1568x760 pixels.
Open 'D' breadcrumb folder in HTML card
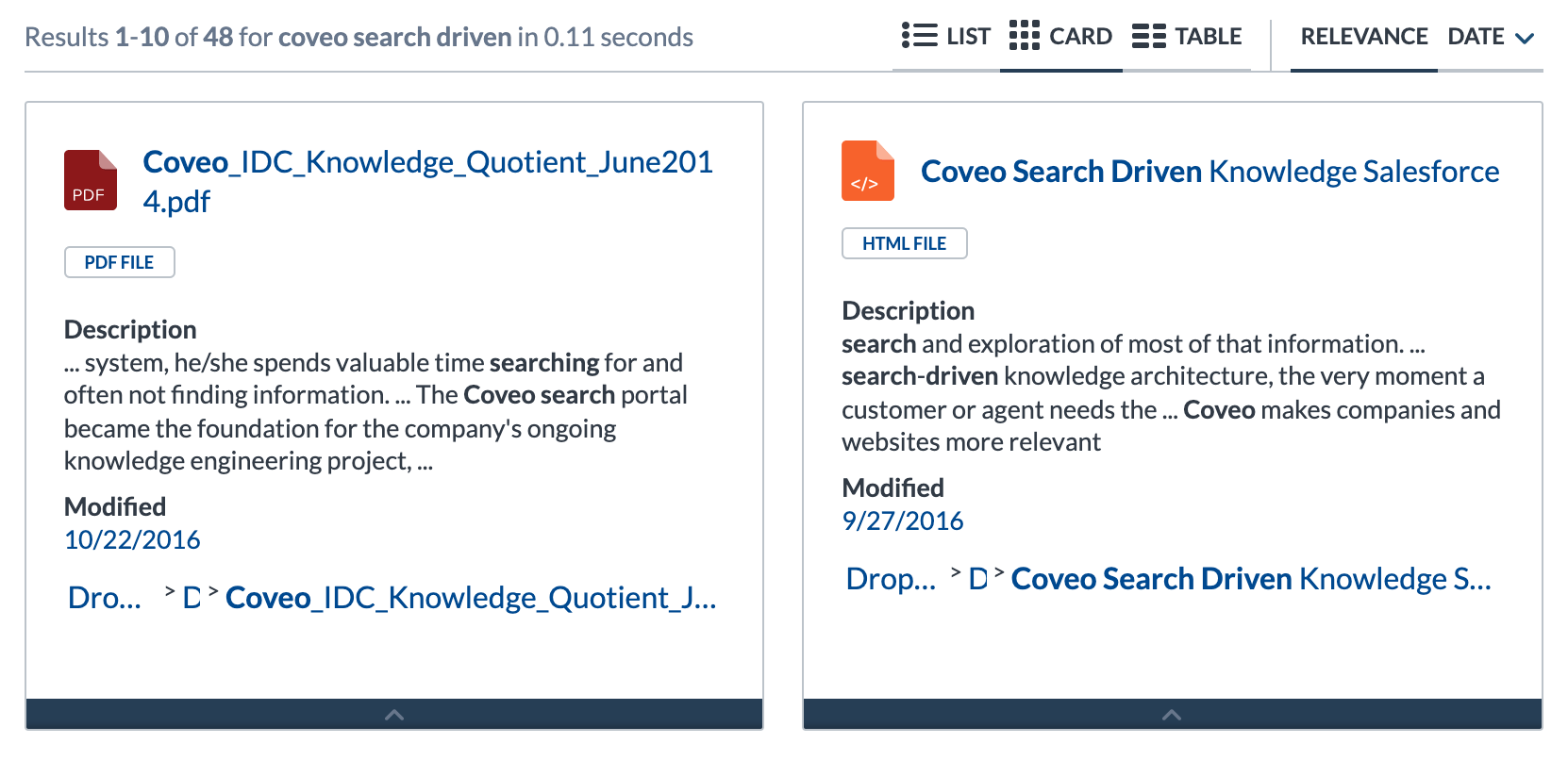tap(978, 579)
